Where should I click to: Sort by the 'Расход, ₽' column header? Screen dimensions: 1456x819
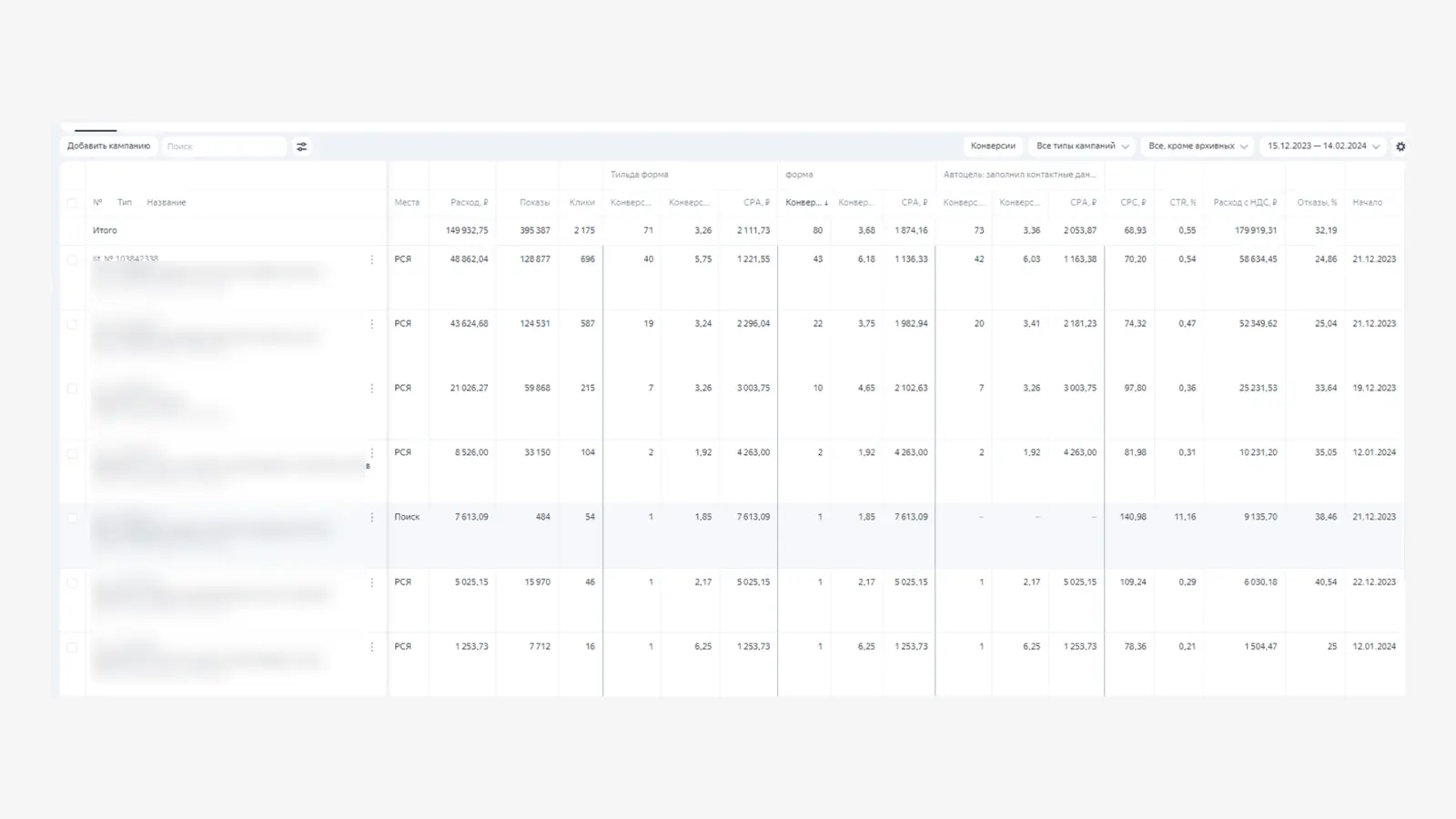click(469, 203)
